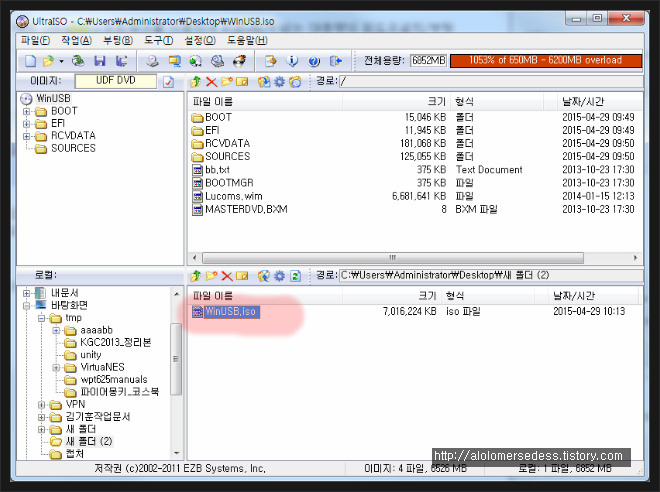Expand the RCVDATA folder in image tree

coord(27,136)
